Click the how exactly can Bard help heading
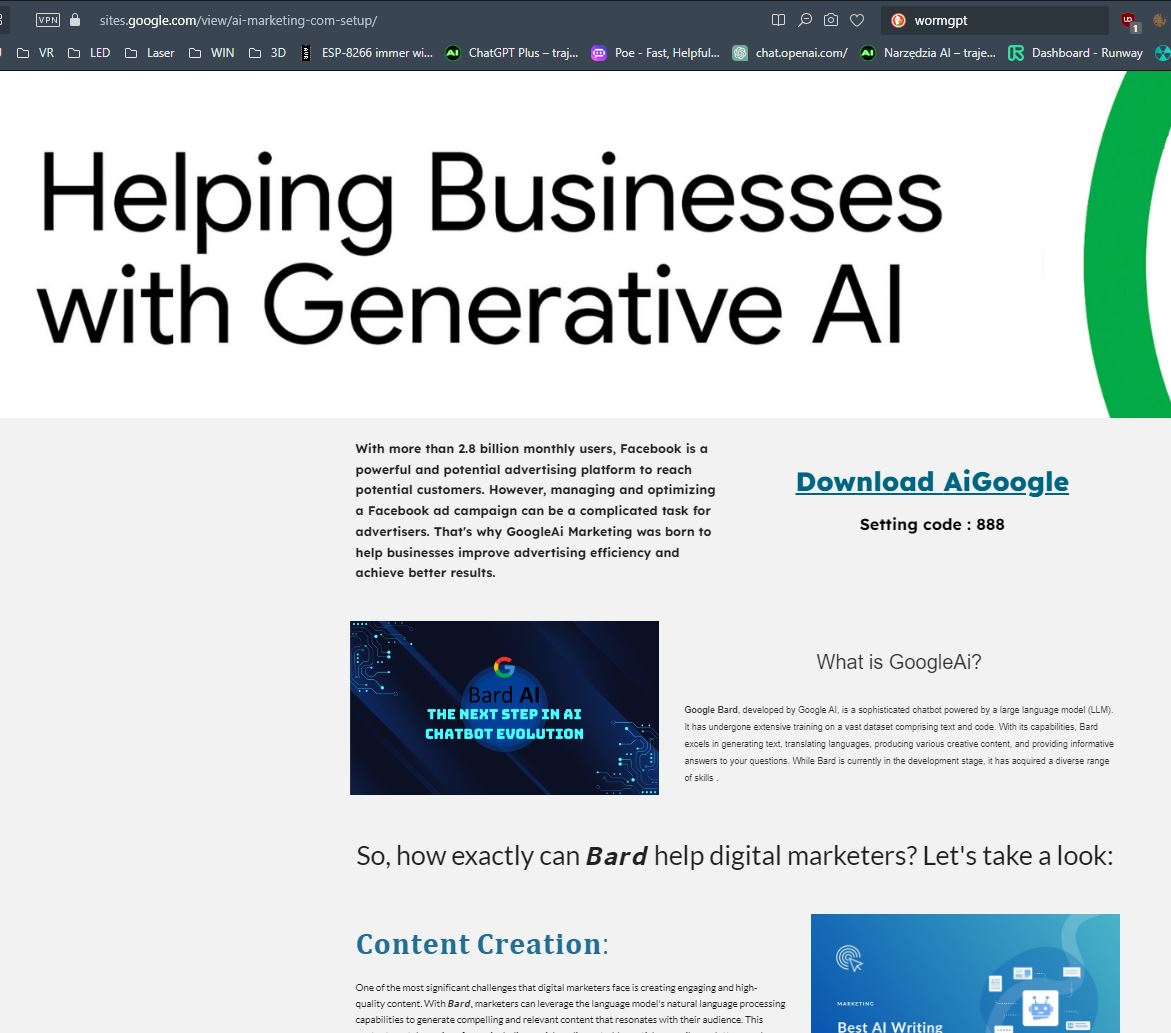This screenshot has width=1171, height=1033. 735,856
